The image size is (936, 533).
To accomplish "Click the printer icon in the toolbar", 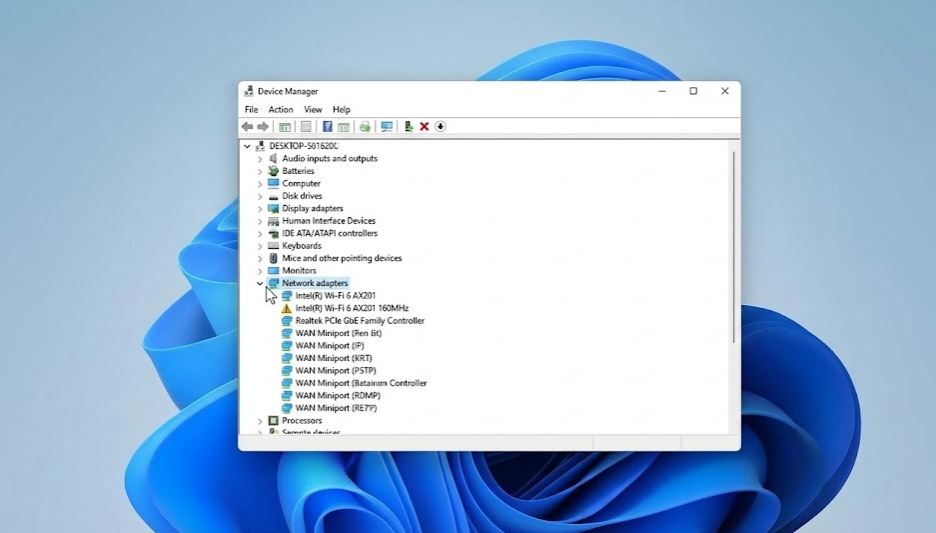I will [365, 127].
